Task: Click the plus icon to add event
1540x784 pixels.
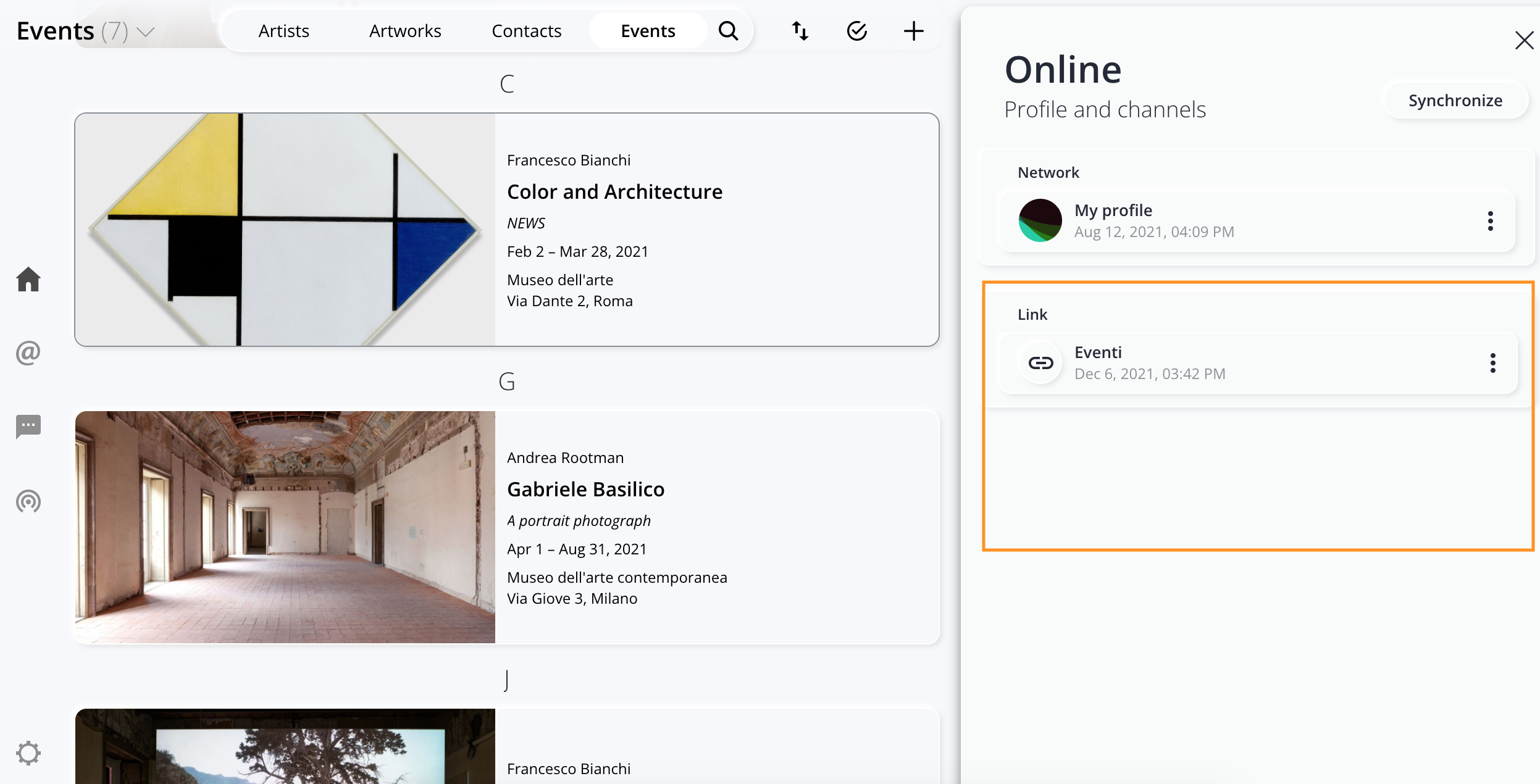Action: pos(914,31)
